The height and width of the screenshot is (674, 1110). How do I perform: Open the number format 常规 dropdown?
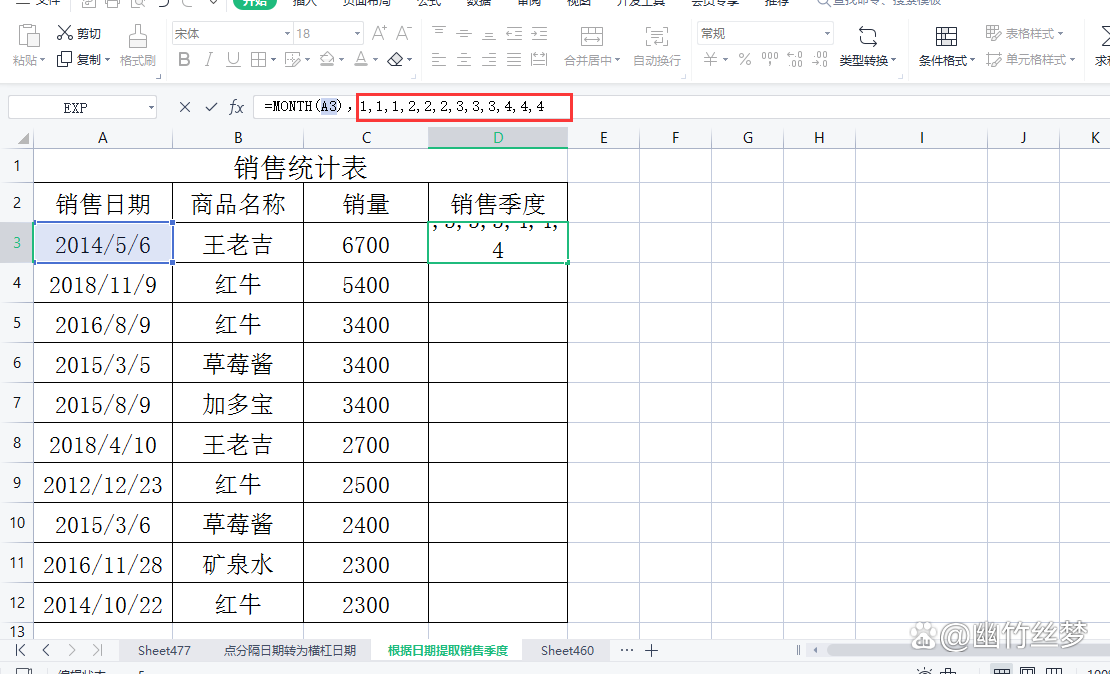(x=827, y=33)
